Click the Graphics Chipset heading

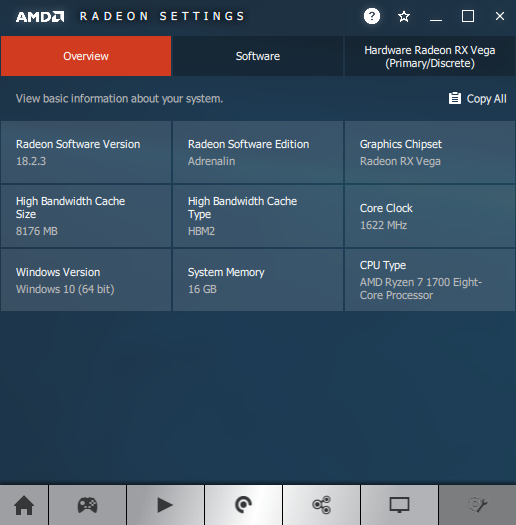coord(401,144)
